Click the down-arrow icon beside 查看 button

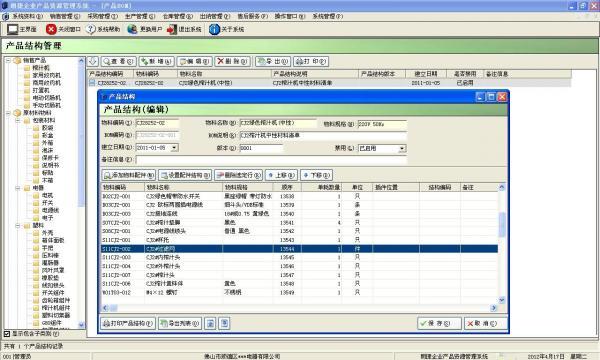click(x=93, y=61)
